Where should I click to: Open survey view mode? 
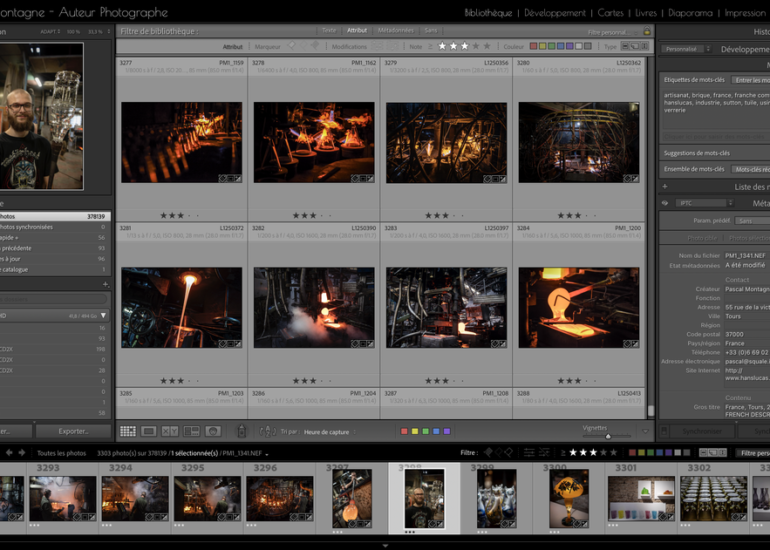click(191, 431)
